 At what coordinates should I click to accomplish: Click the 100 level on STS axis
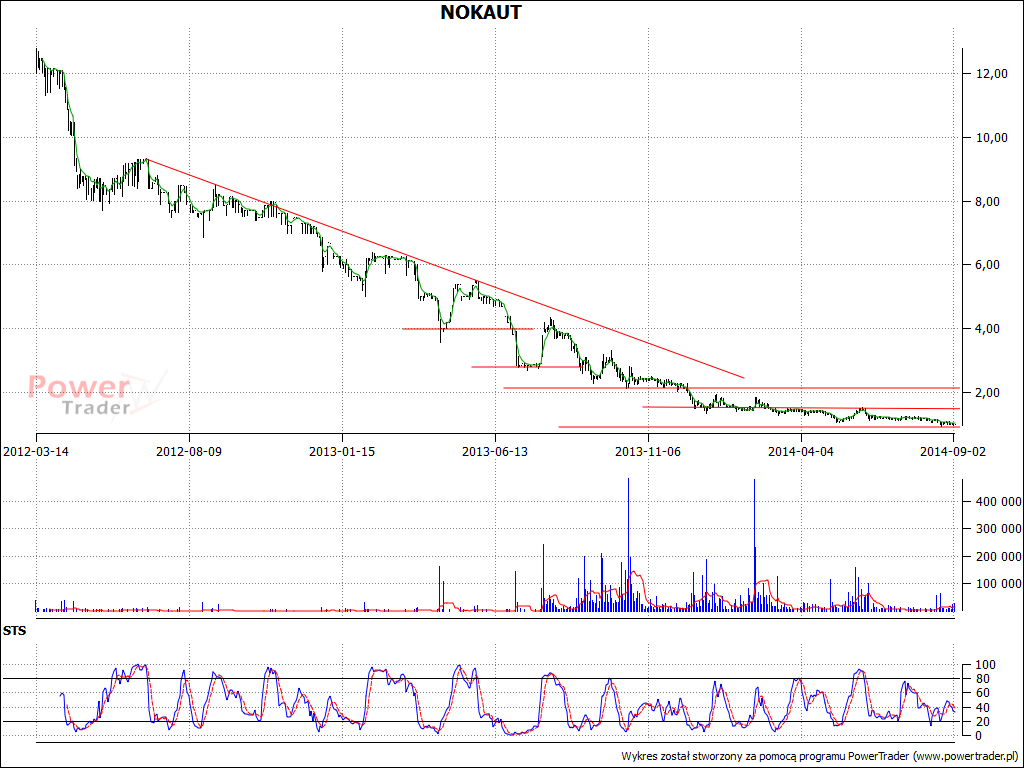coord(985,665)
